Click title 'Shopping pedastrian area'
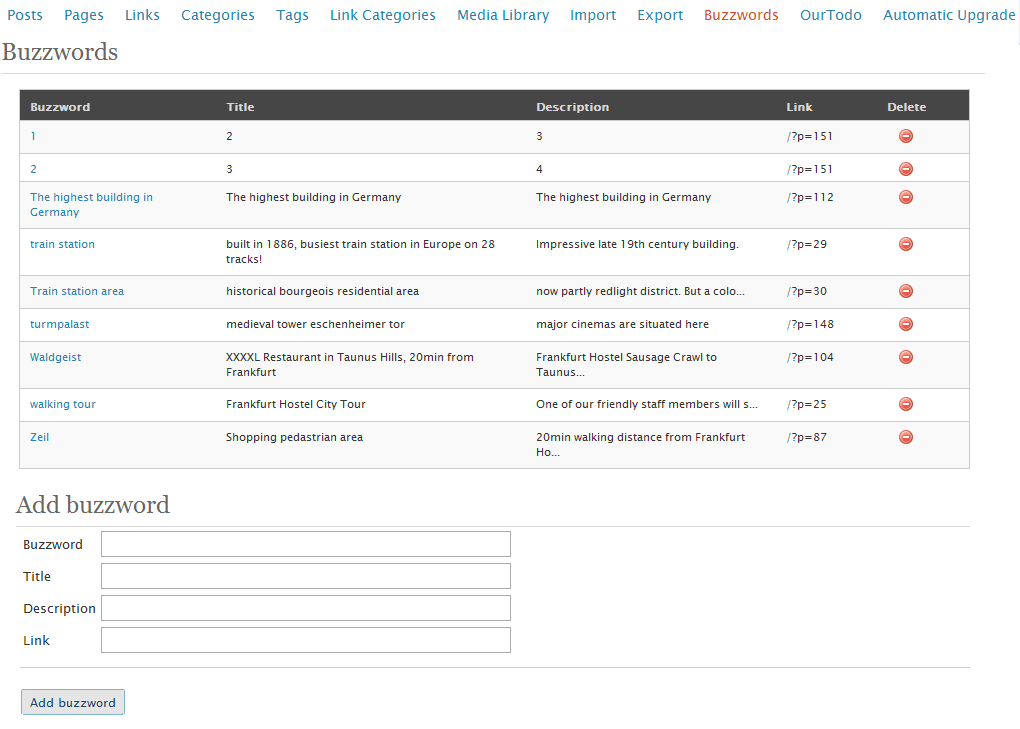This screenshot has height=729, width=1020. tap(295, 437)
